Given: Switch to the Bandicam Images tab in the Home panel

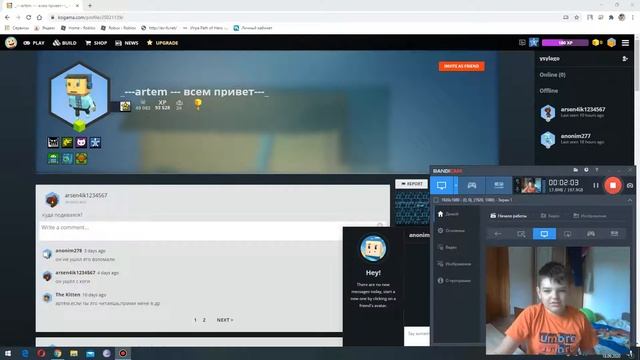Looking at the screenshot, I should tap(590, 216).
